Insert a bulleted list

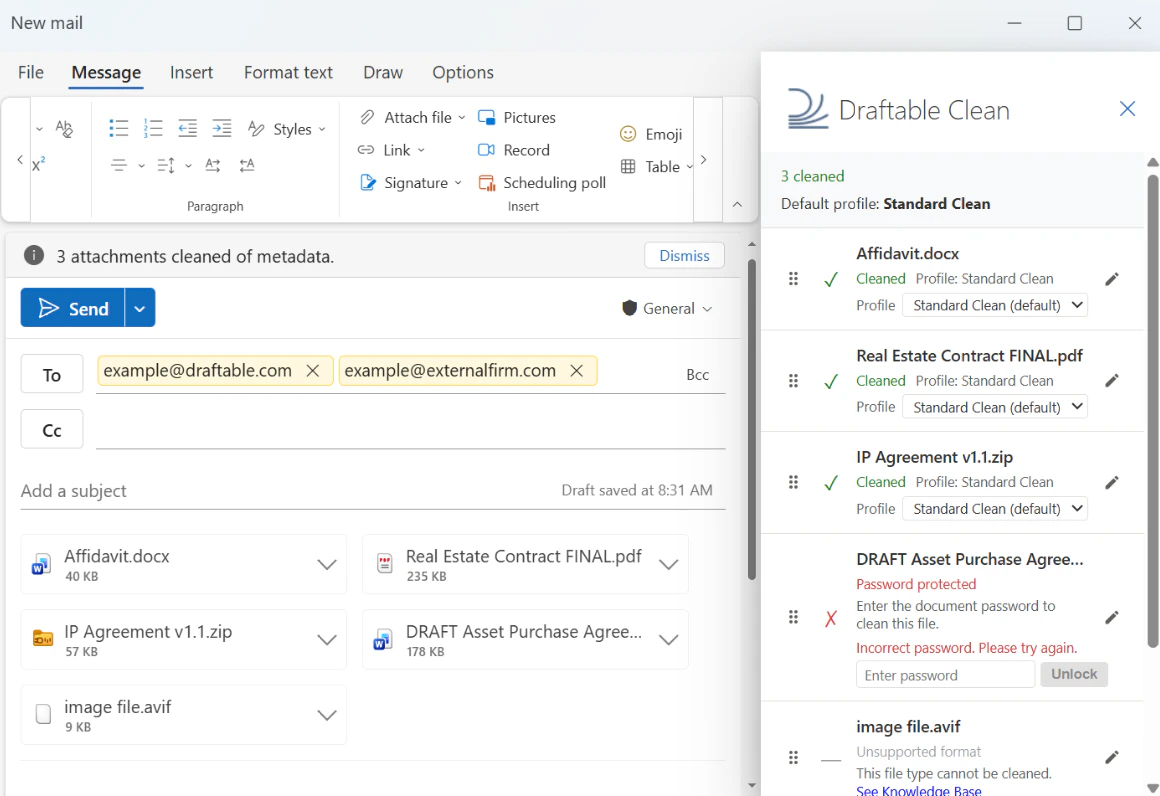(118, 128)
